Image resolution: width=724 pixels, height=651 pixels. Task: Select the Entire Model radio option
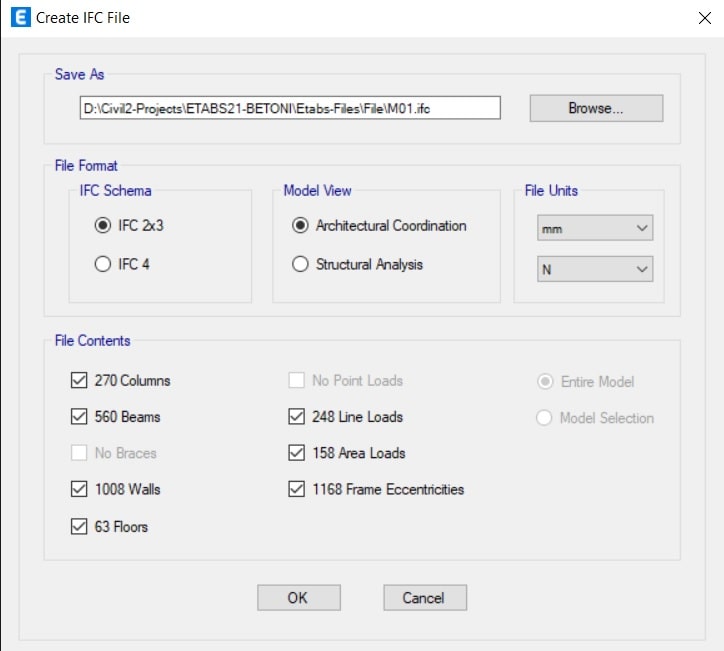point(545,381)
